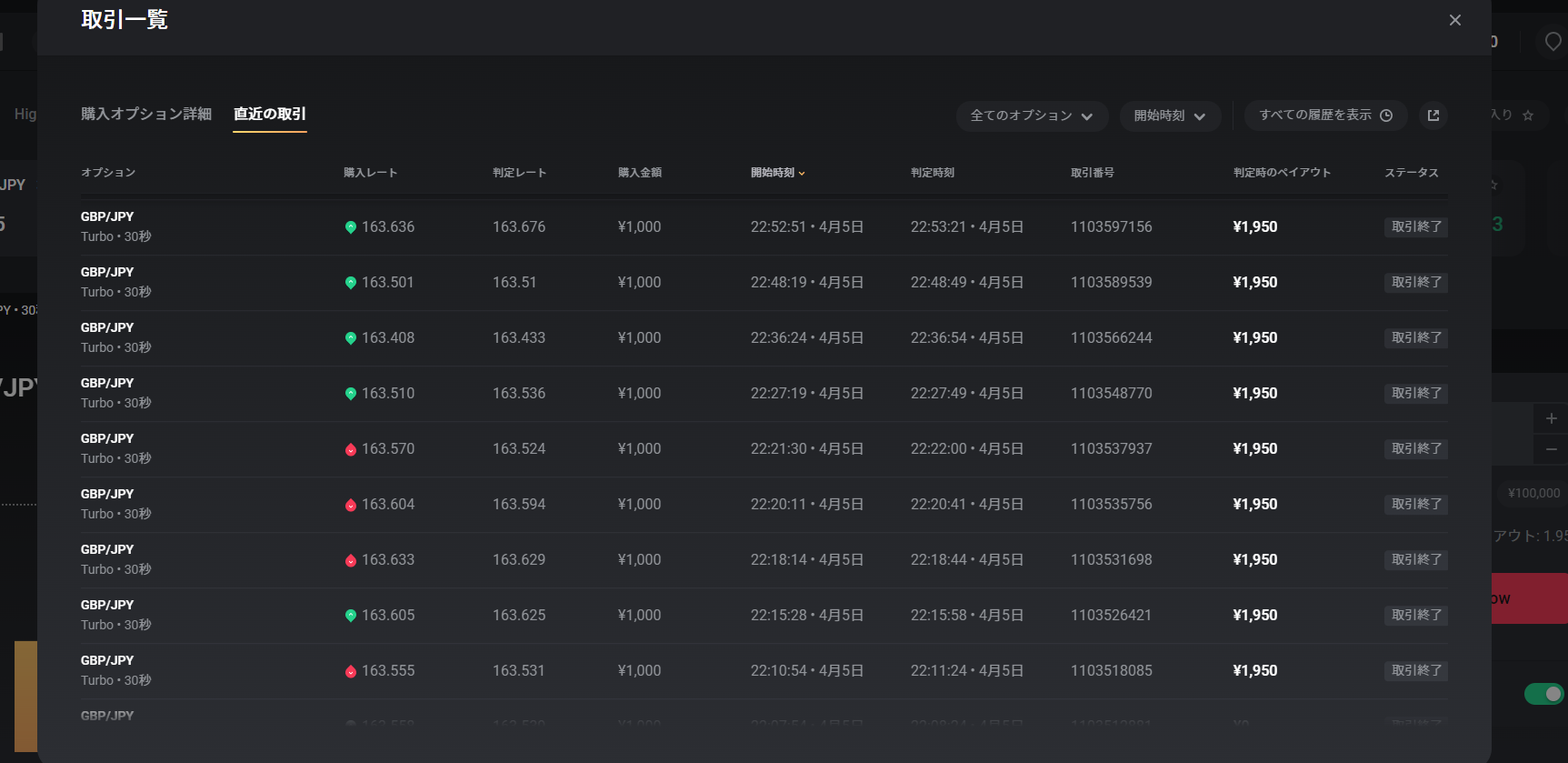This screenshot has height=763, width=1568.
Task: Select the 直近の取引 tab
Action: [270, 114]
